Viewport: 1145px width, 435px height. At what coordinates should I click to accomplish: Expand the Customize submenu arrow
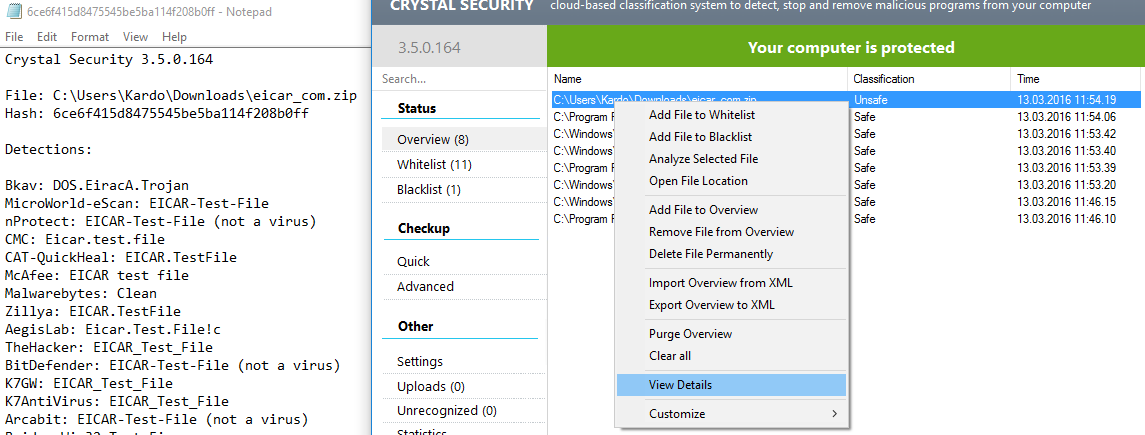[x=834, y=414]
